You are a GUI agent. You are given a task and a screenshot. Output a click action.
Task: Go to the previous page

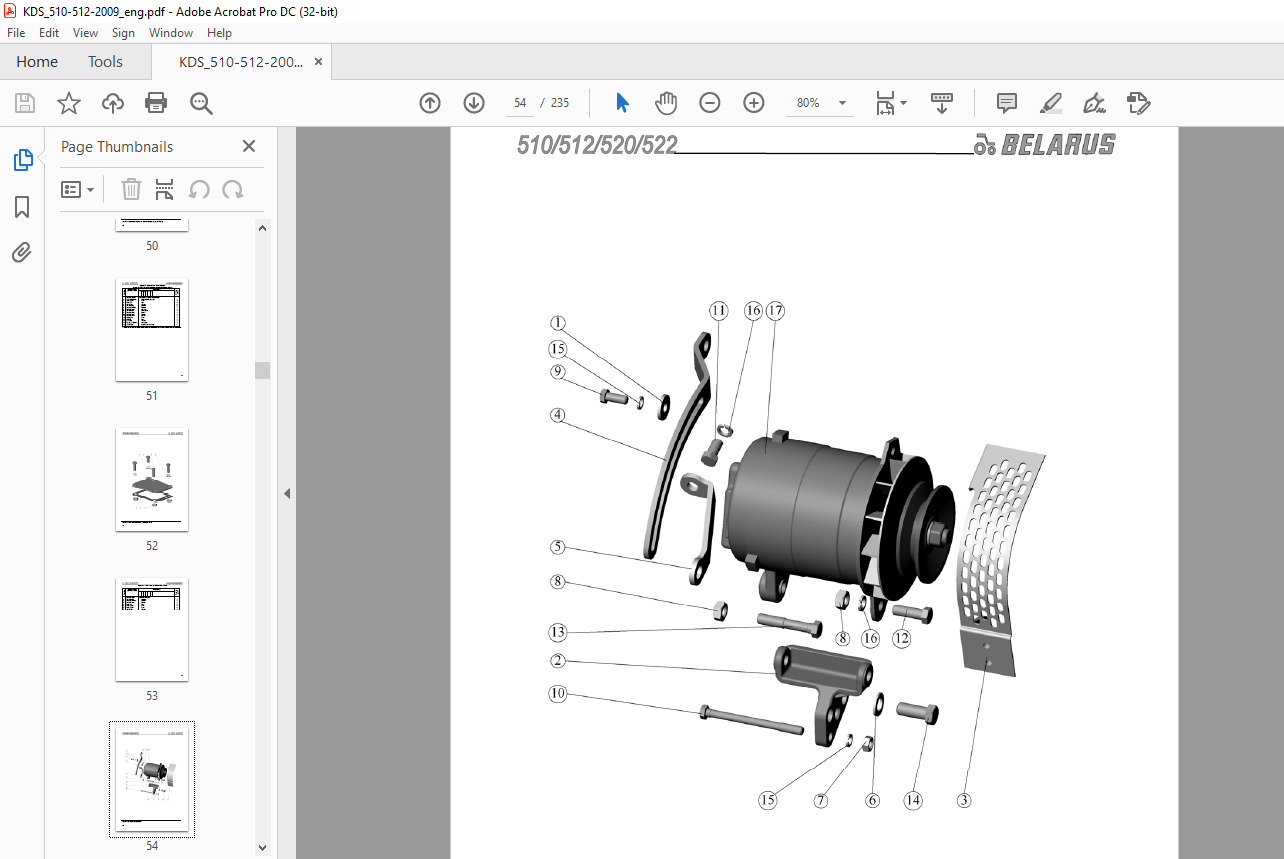click(430, 103)
